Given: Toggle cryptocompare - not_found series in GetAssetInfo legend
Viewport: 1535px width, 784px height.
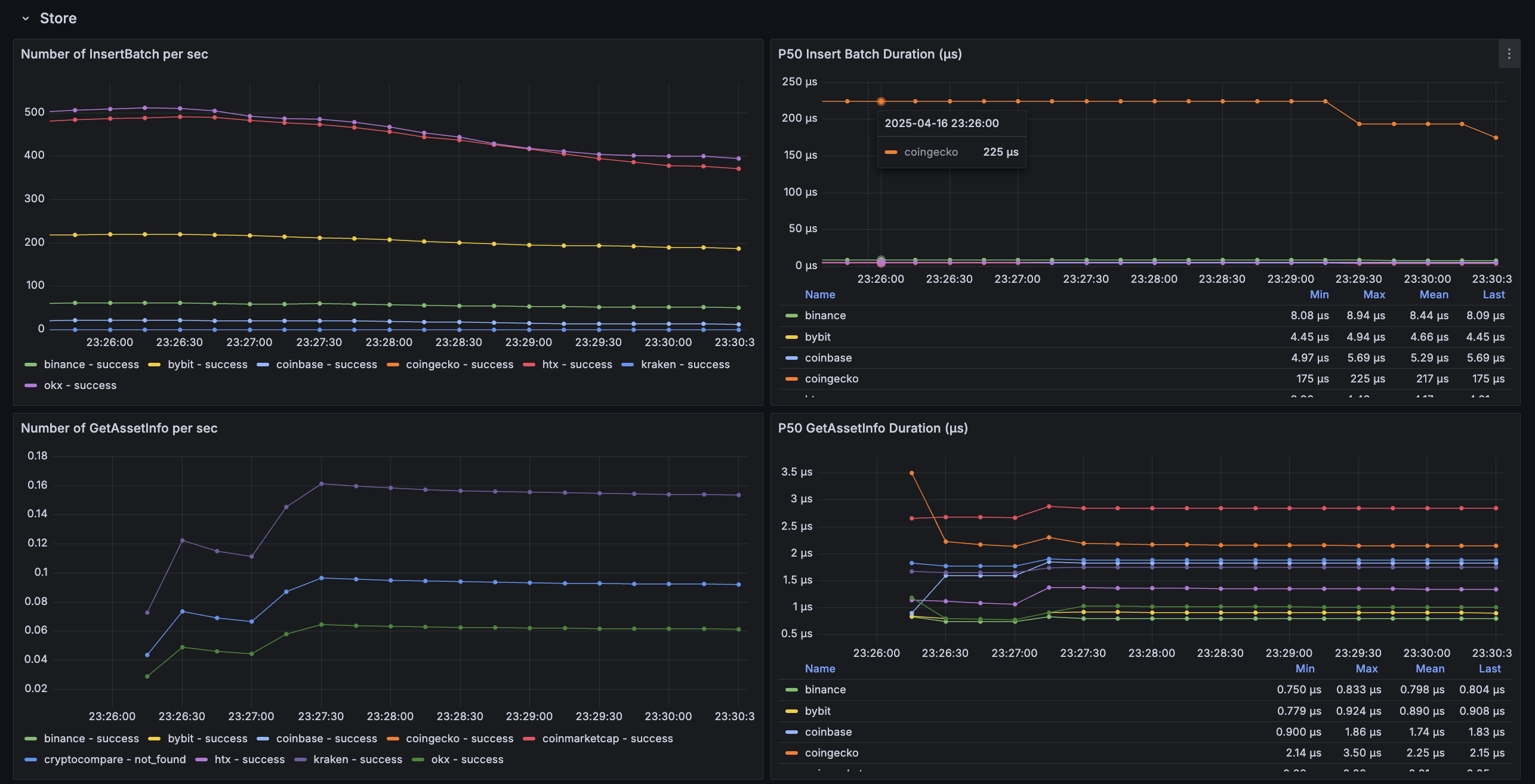Looking at the screenshot, I should [x=115, y=760].
